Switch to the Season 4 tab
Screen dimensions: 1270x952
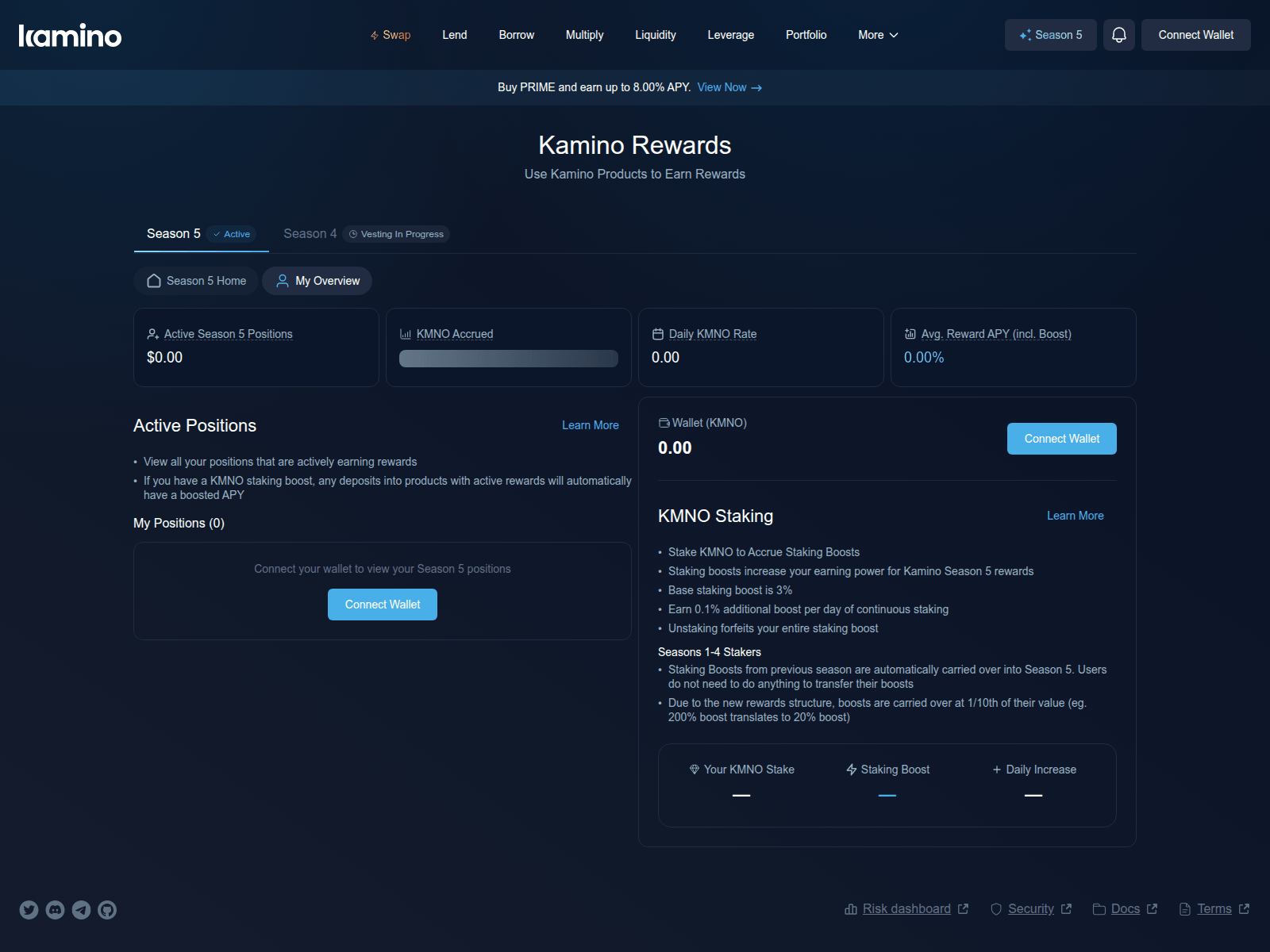pyautogui.click(x=310, y=233)
